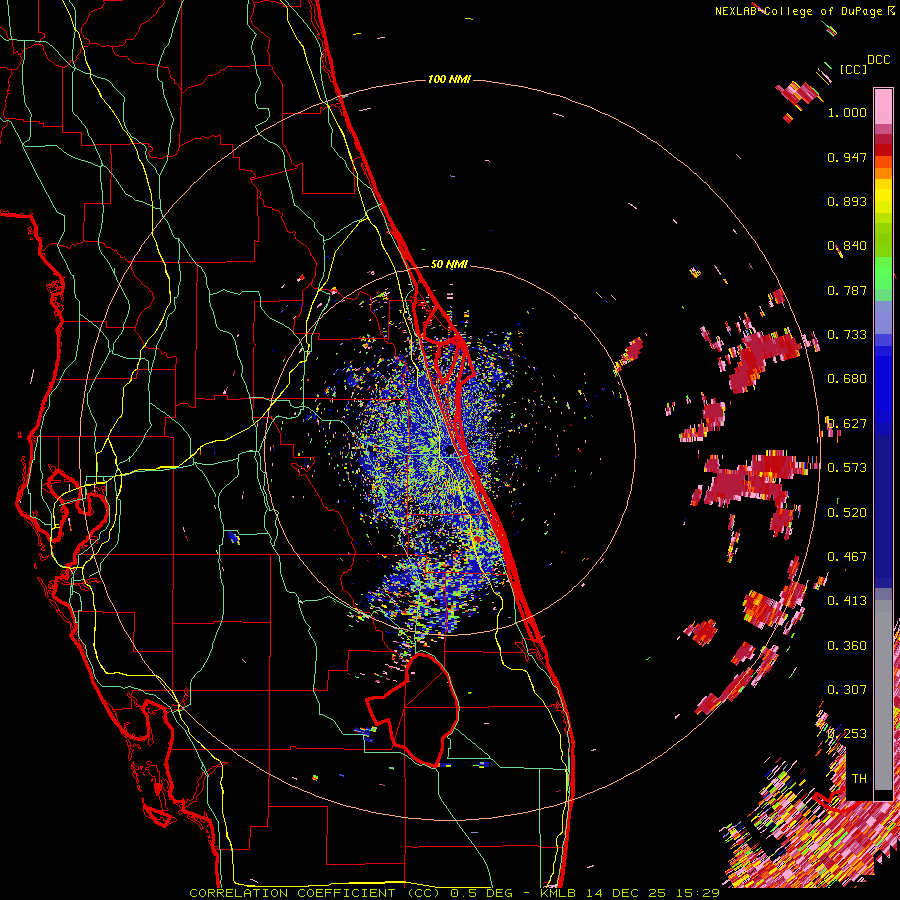This screenshot has width=900, height=900.
Task: Click the 100 NMI range ring label
Action: (x=449, y=79)
